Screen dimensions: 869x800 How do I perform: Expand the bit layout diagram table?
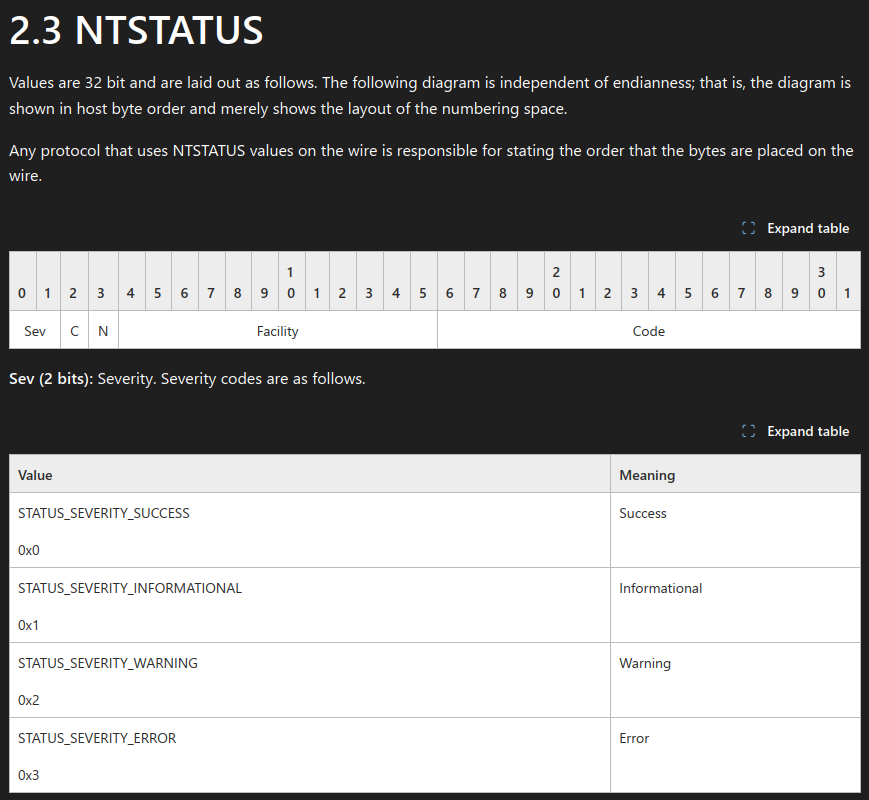[795, 228]
